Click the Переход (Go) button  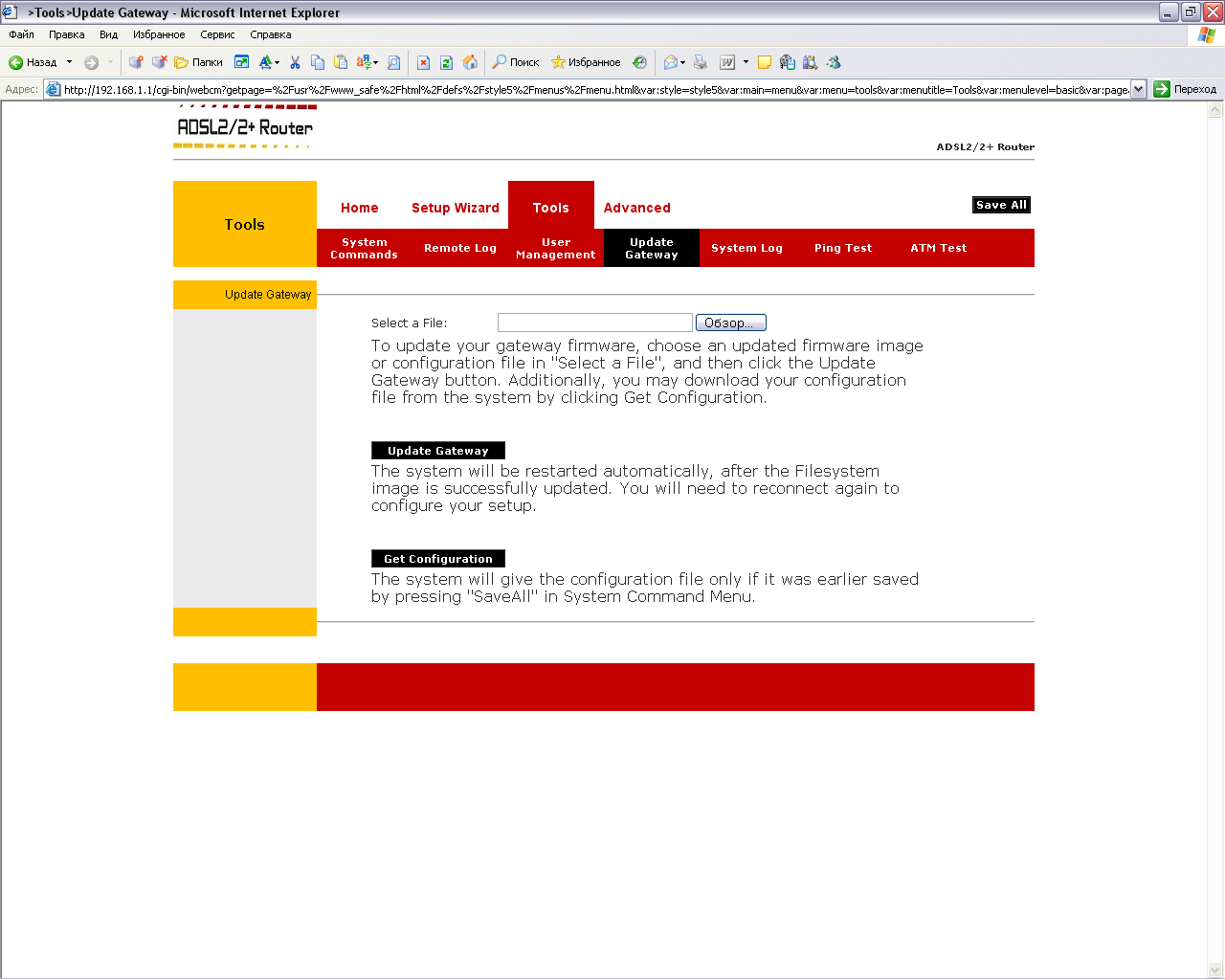[1185, 89]
